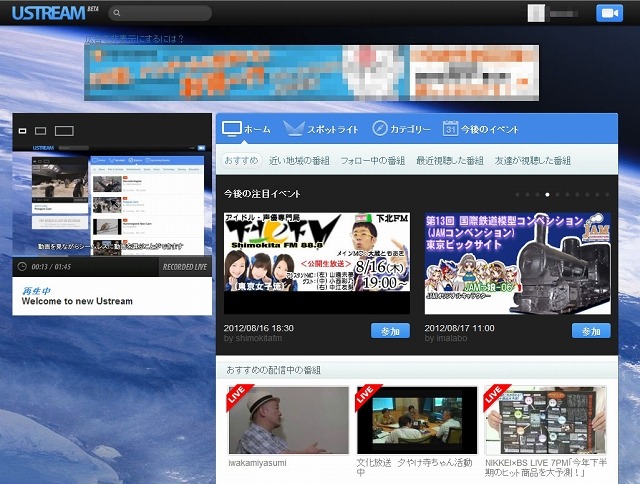The width and height of the screenshot is (640, 484).
Task: Open the user avatar in header
Action: (x=536, y=13)
